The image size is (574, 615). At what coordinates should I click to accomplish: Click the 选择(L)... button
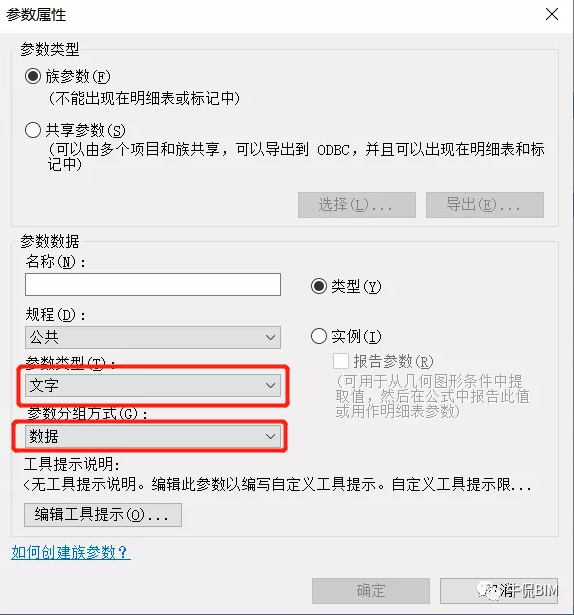tap(357, 205)
